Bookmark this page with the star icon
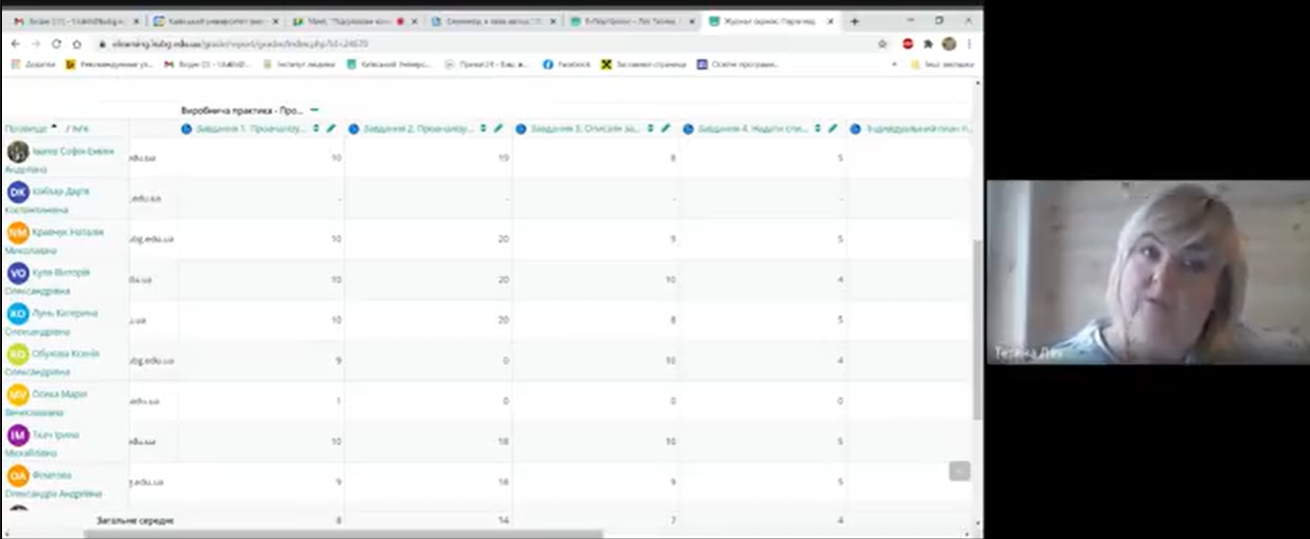The width and height of the screenshot is (1310, 539). tap(882, 44)
